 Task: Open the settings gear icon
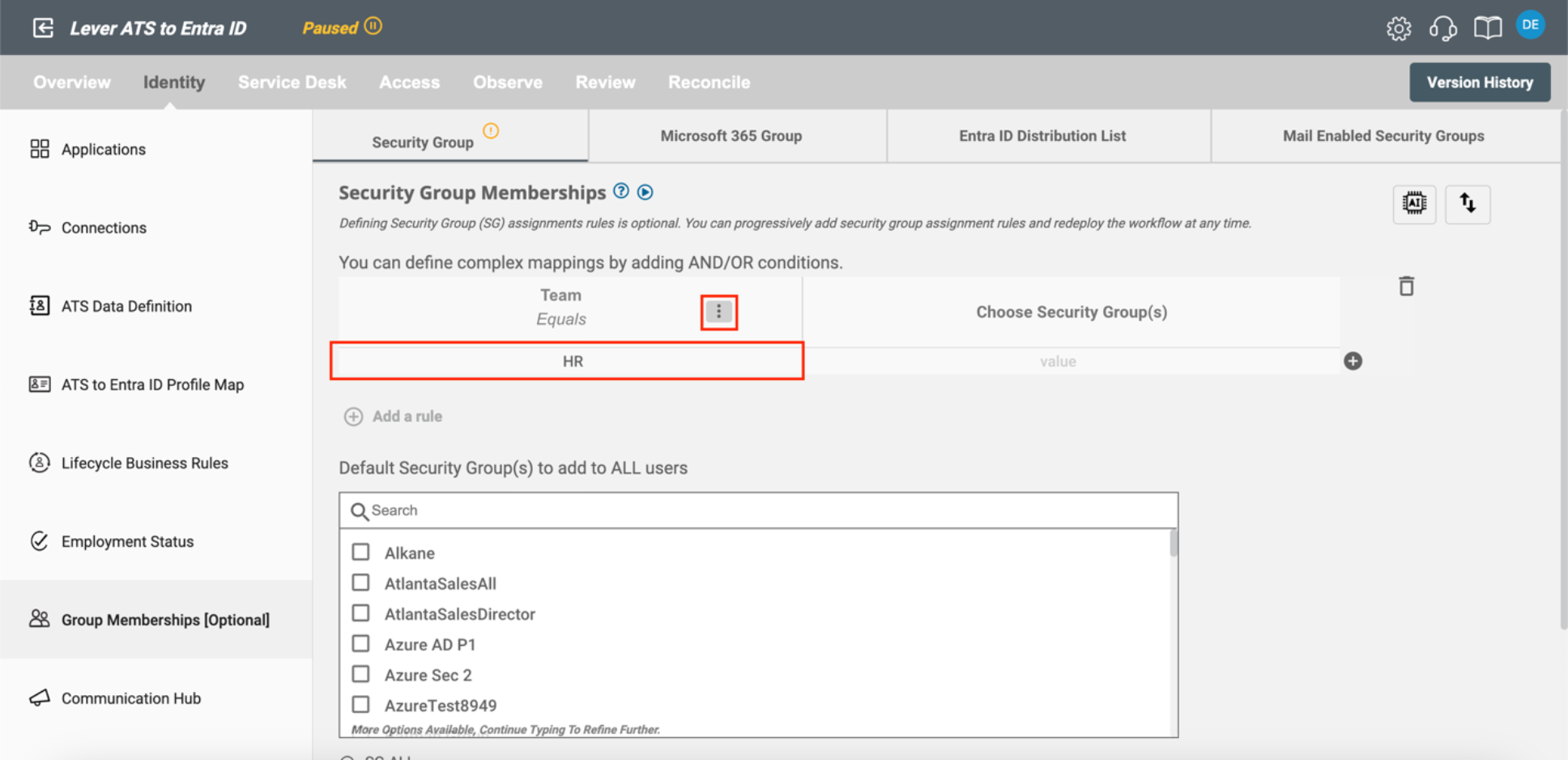[x=1398, y=28]
